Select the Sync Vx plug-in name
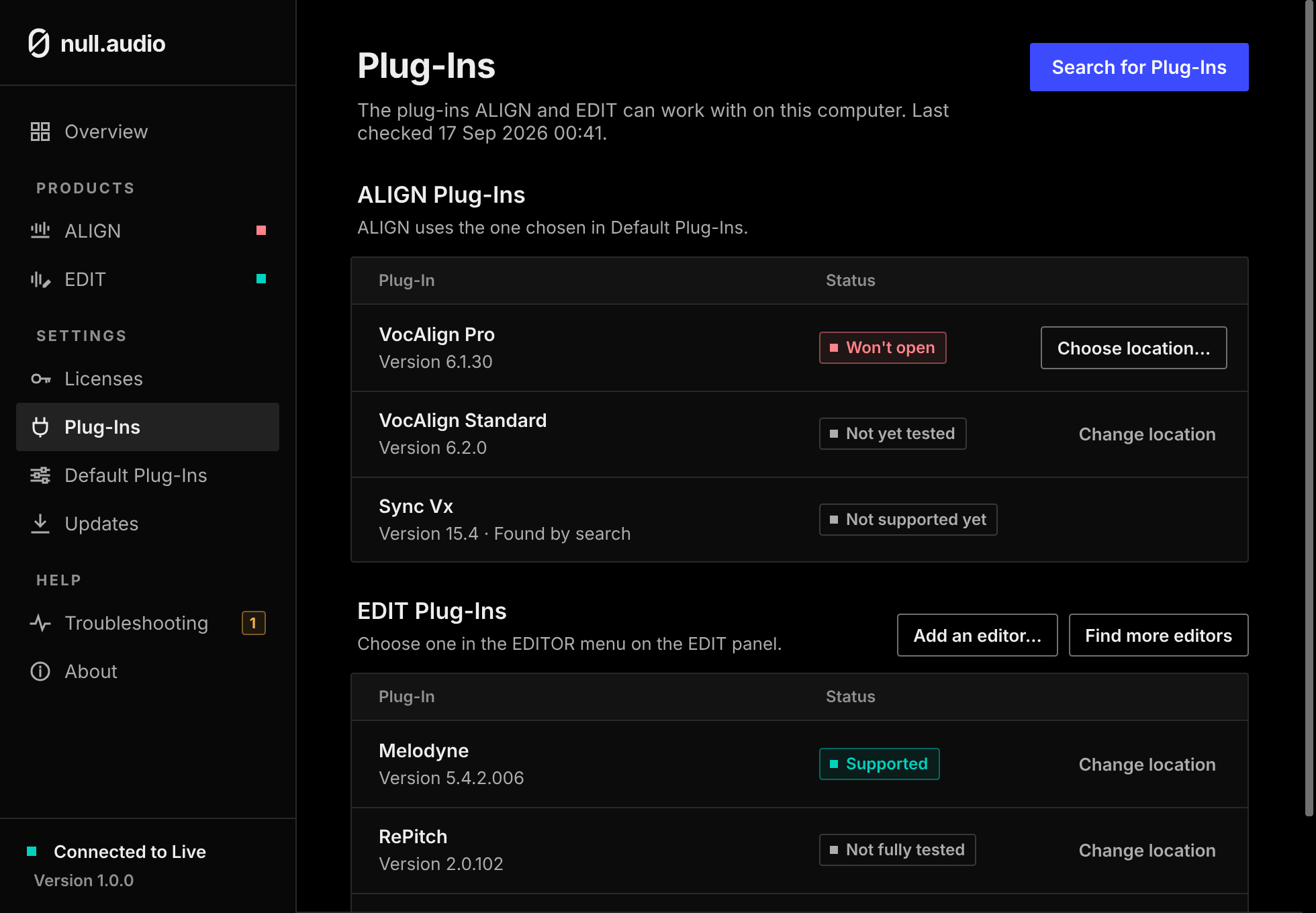 coord(416,506)
